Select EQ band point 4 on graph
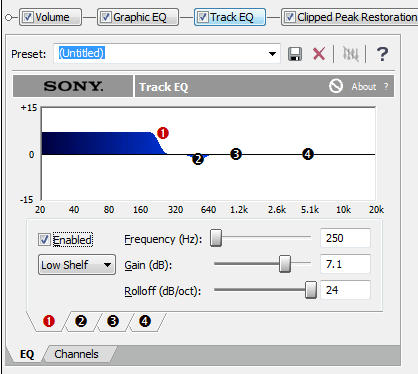This screenshot has width=418, height=374. coord(308,154)
